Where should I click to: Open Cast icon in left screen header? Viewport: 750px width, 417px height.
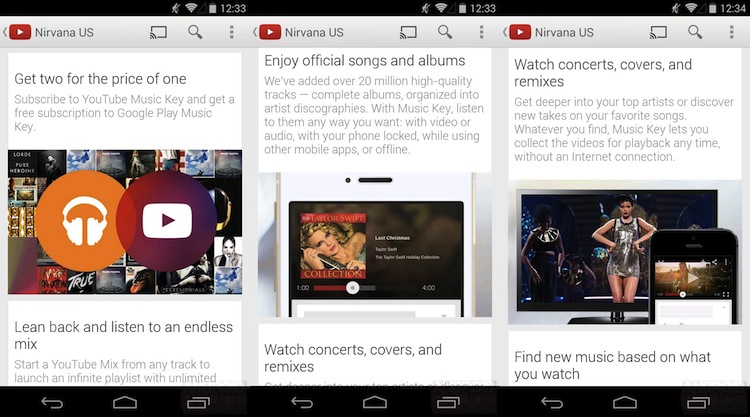click(x=158, y=32)
